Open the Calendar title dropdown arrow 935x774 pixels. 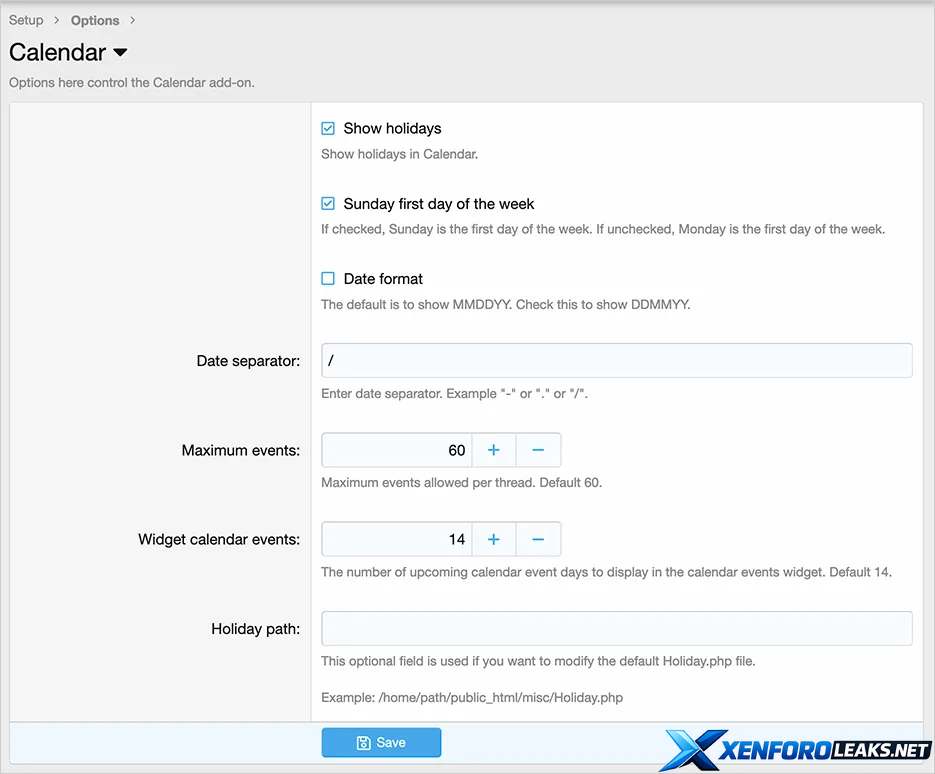point(120,52)
